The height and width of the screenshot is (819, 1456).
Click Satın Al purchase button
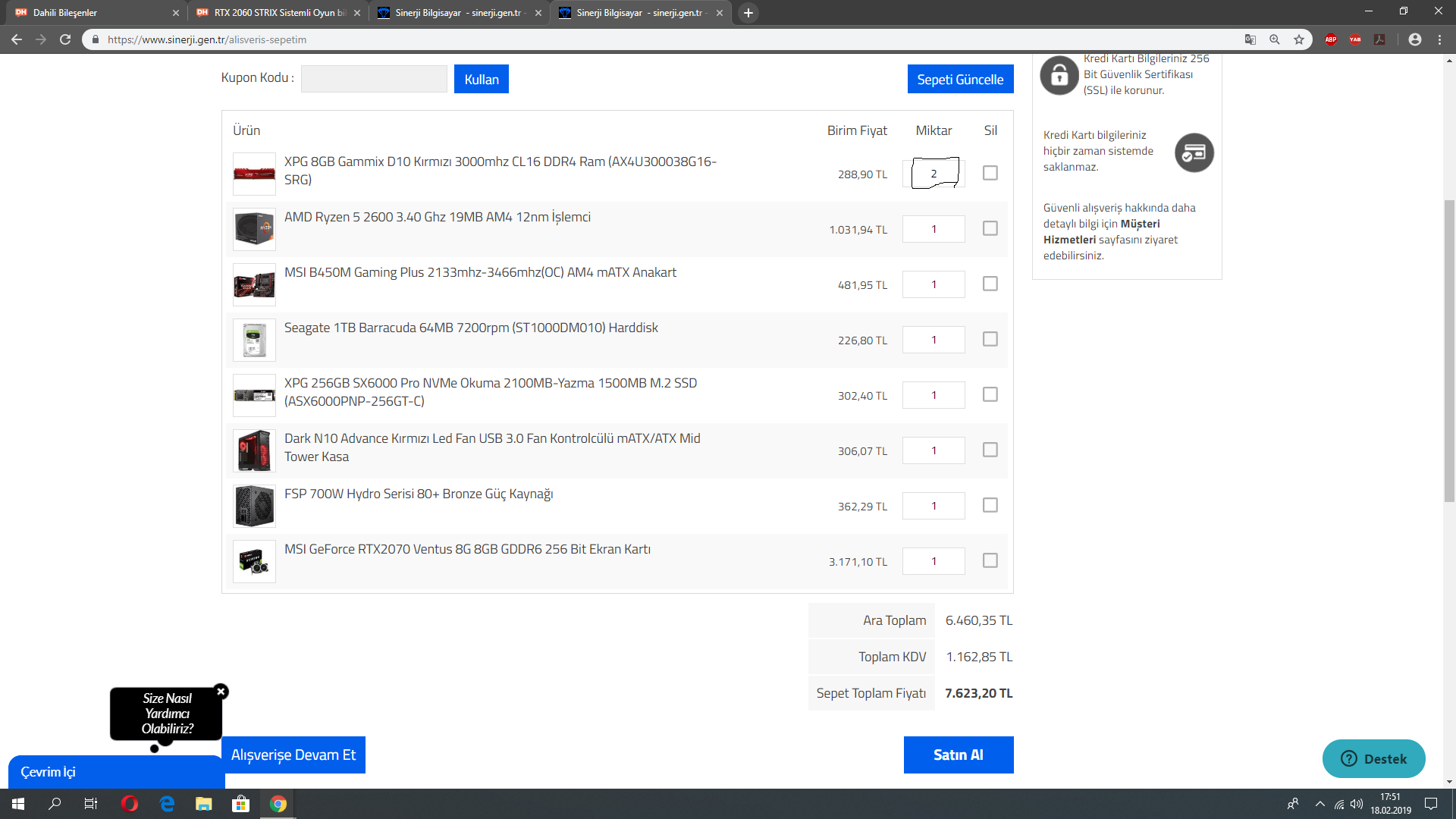pos(959,755)
